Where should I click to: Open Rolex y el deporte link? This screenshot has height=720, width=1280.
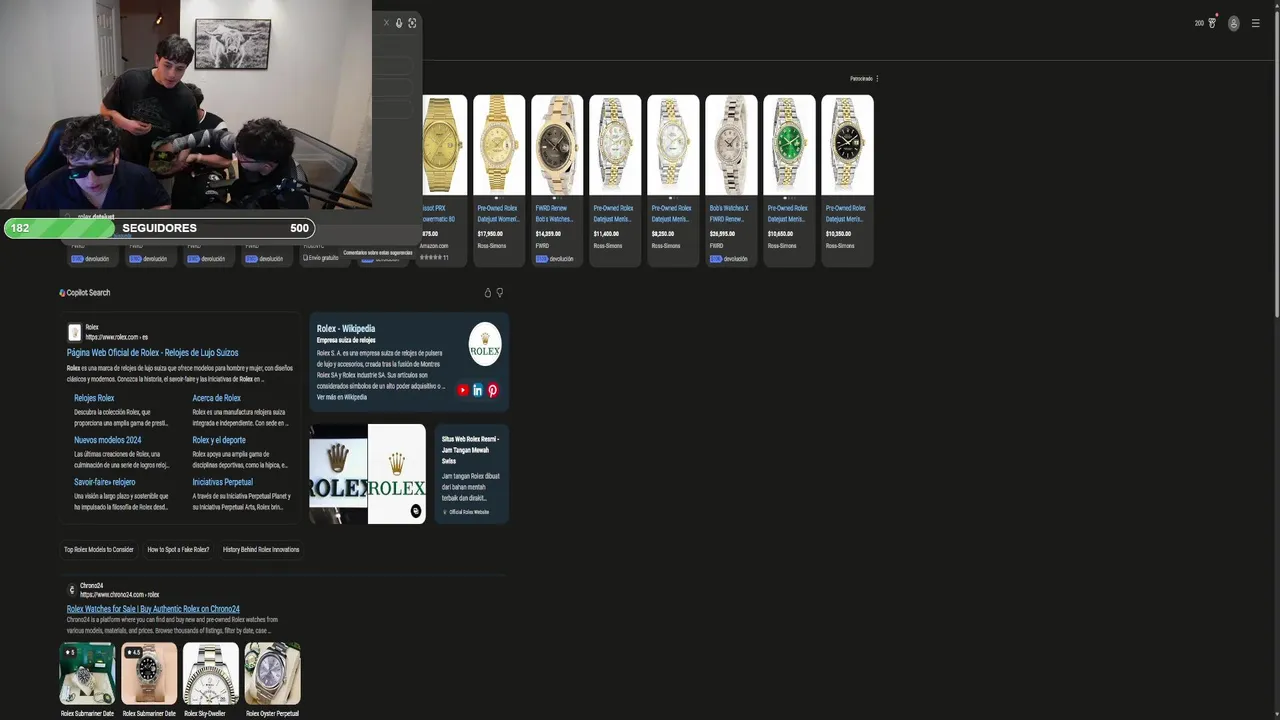click(x=219, y=440)
